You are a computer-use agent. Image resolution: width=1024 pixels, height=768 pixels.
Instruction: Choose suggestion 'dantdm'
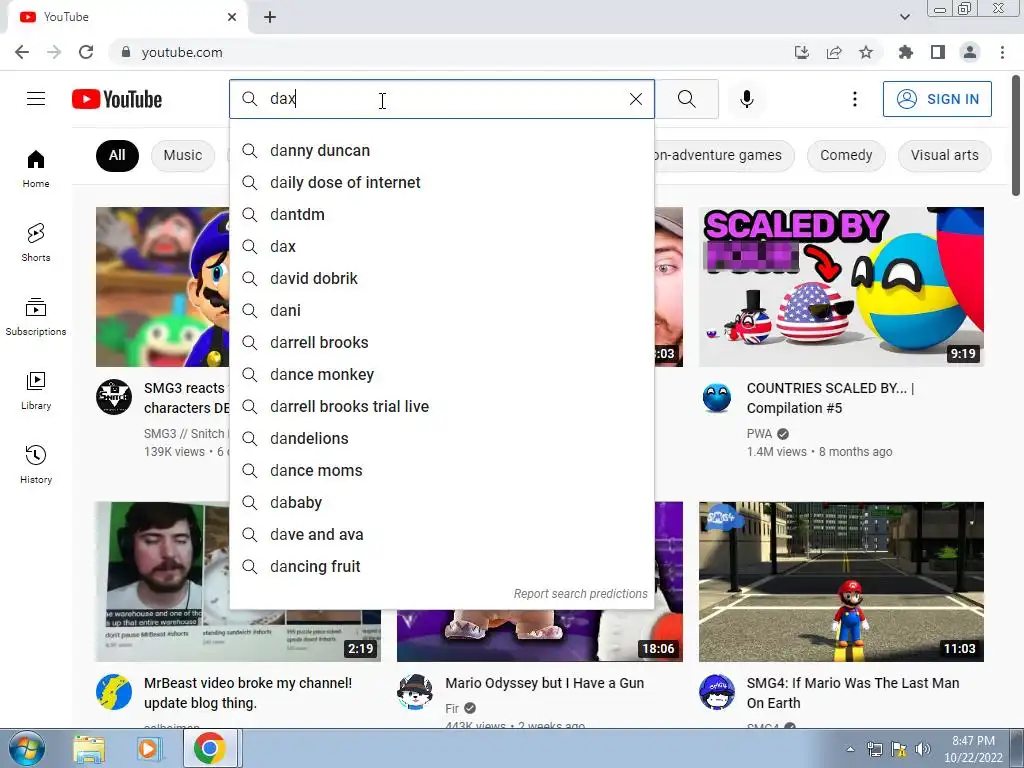[x=441, y=214]
